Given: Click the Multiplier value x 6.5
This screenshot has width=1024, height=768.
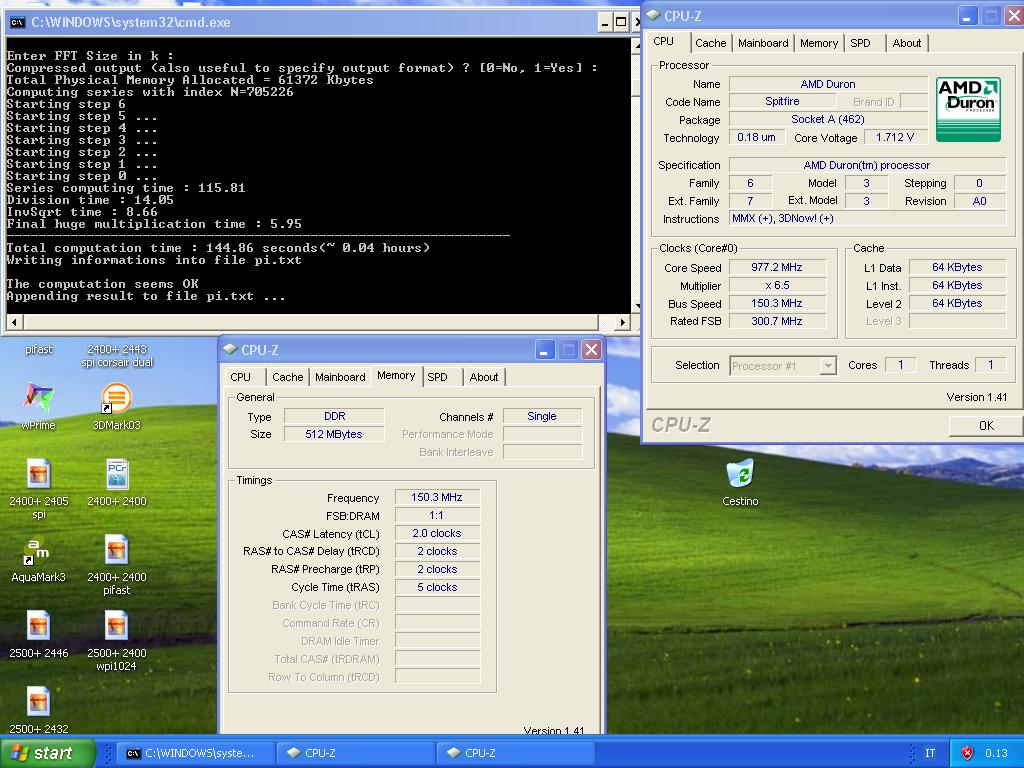Looking at the screenshot, I should (777, 285).
